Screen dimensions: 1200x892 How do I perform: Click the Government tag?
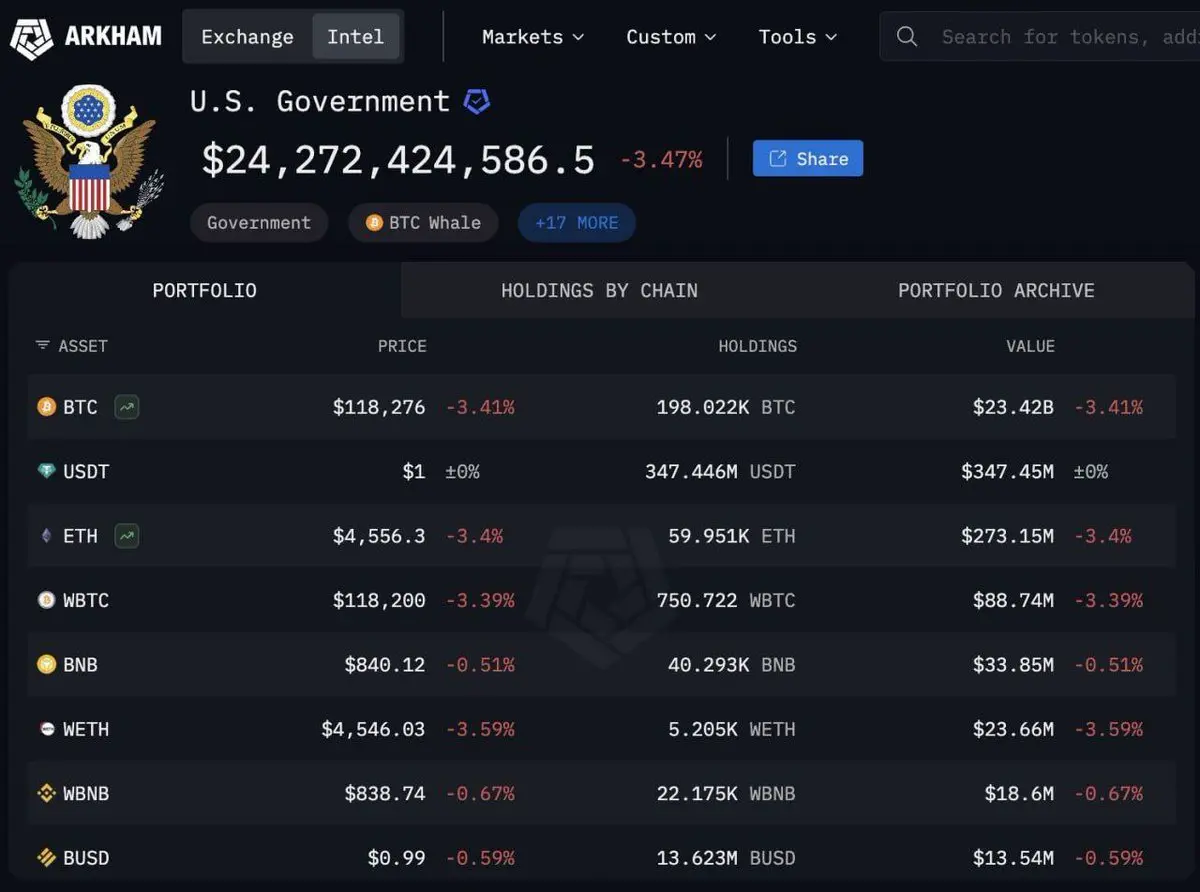click(x=259, y=223)
